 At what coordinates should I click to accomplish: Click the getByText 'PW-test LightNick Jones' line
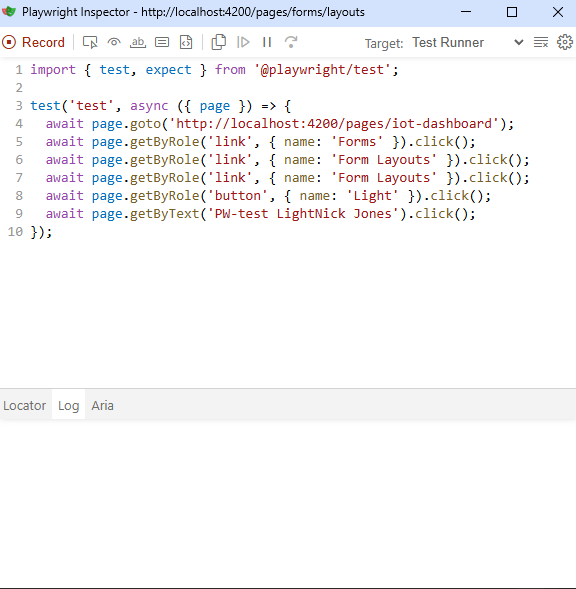click(260, 214)
